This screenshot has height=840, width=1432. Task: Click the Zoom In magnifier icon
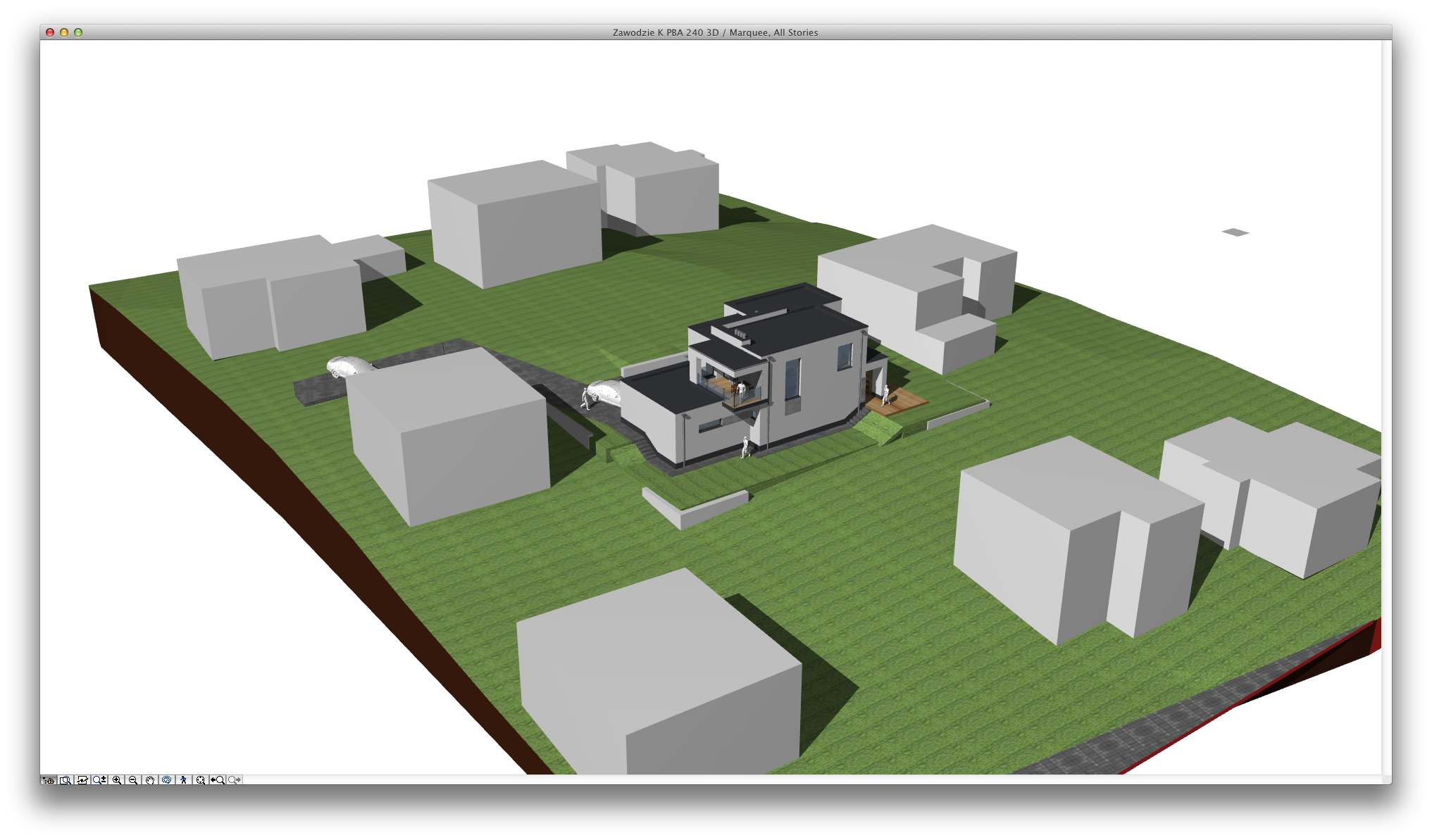[x=116, y=780]
